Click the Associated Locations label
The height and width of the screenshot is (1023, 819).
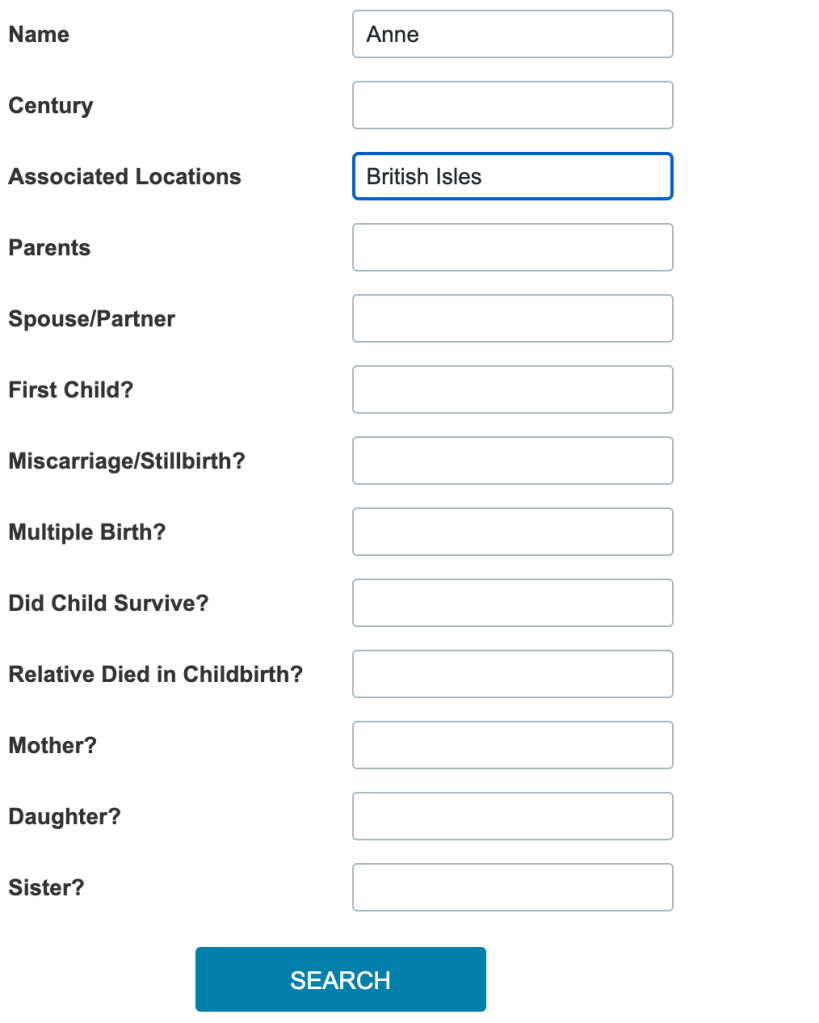tap(125, 176)
